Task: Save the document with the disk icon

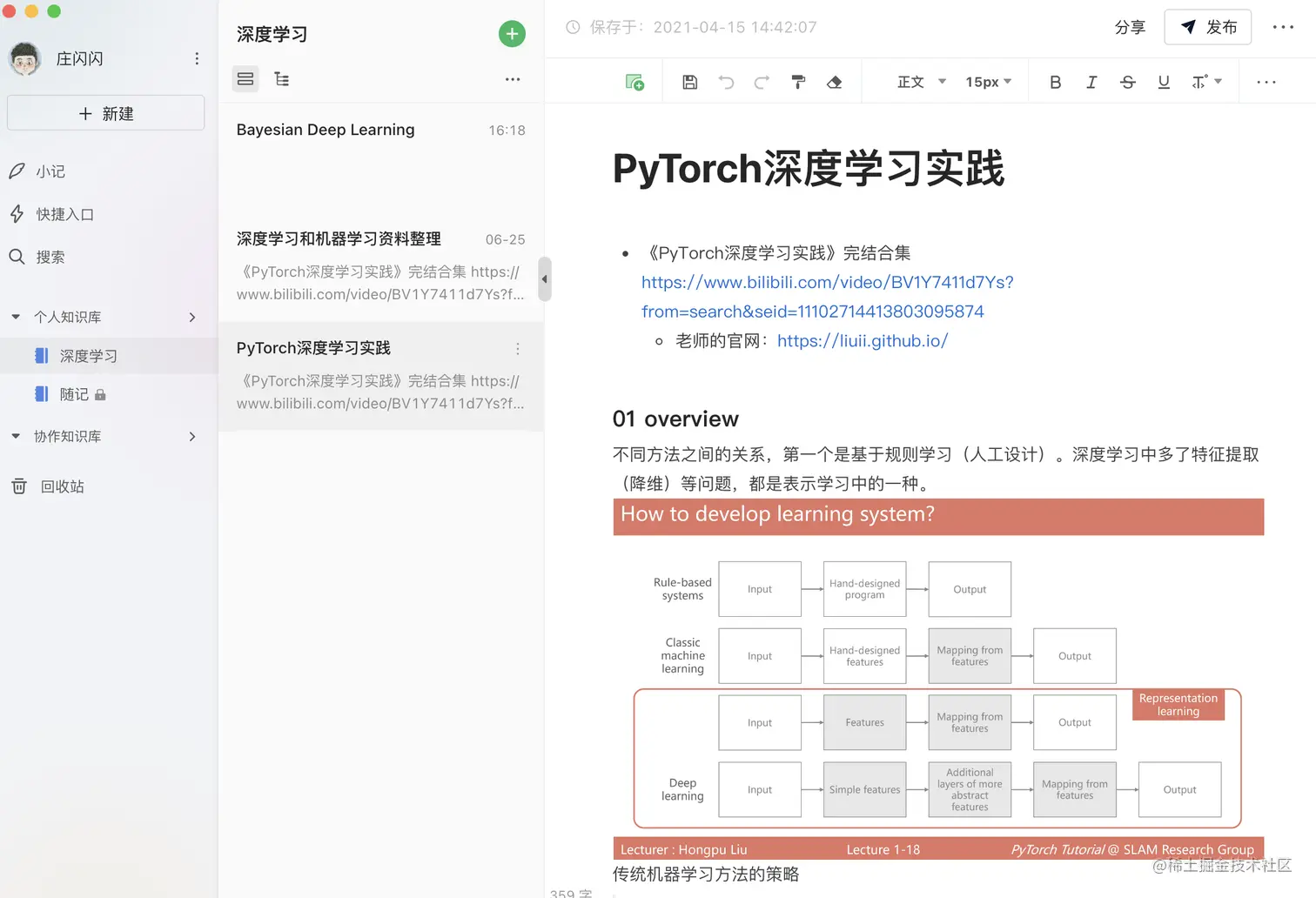Action: pos(689,82)
